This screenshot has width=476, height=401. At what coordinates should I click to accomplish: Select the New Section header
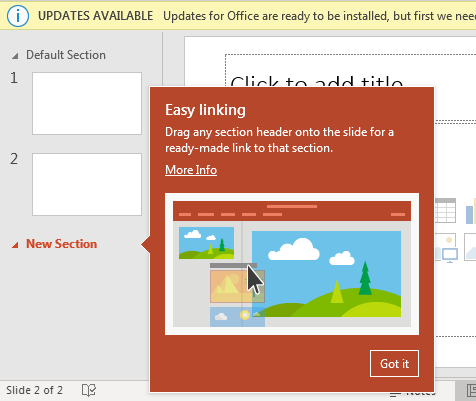pyautogui.click(x=62, y=244)
